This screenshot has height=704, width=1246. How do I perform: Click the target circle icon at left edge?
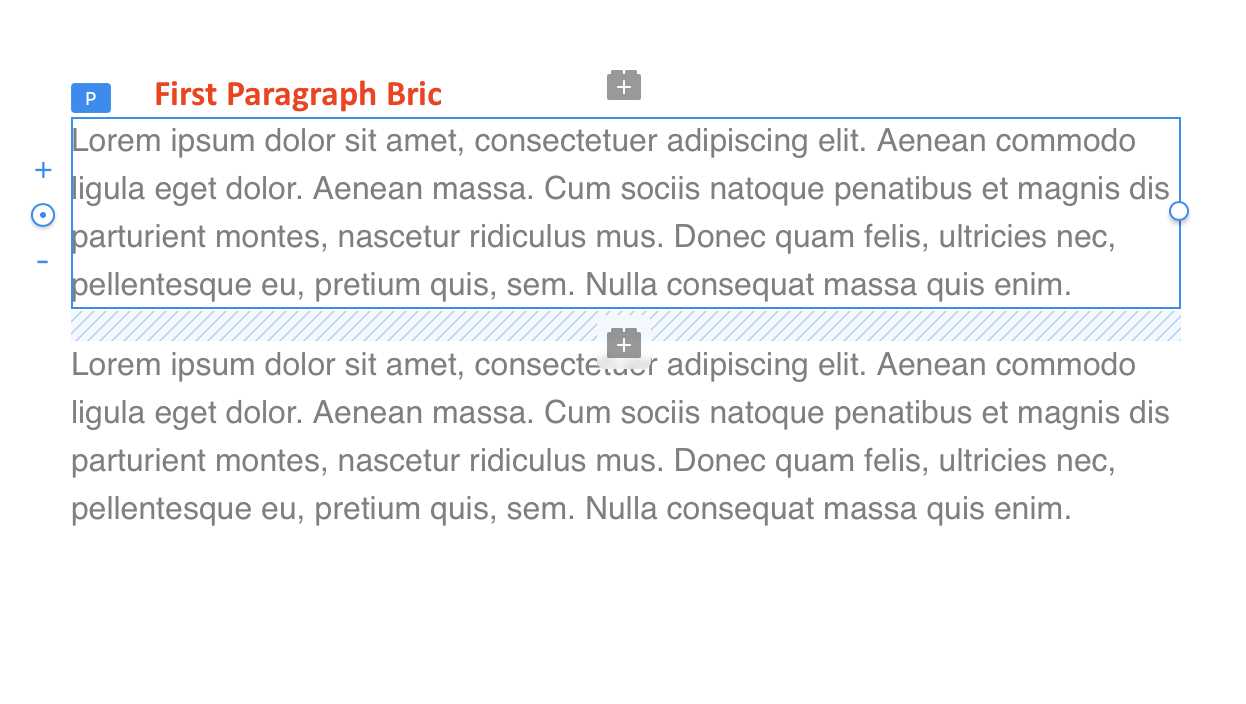point(43,215)
